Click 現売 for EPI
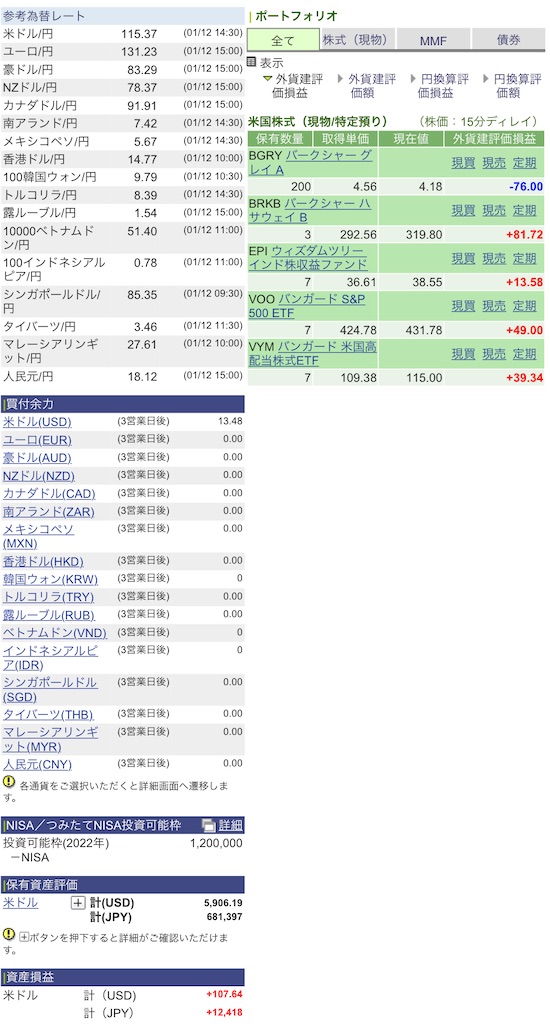The height and width of the screenshot is (1024, 550). [x=494, y=258]
